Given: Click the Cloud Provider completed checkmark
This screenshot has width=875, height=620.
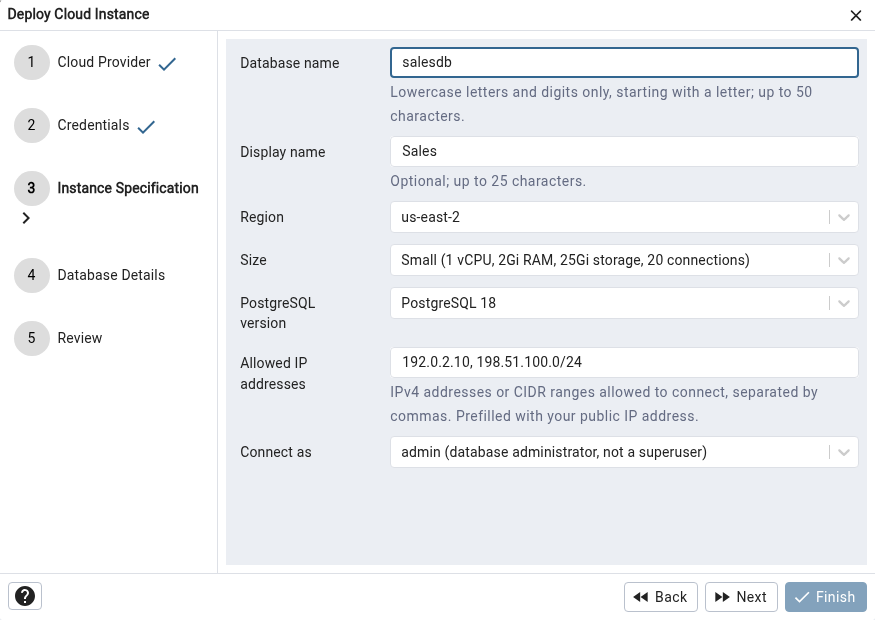Looking at the screenshot, I should (x=167, y=64).
